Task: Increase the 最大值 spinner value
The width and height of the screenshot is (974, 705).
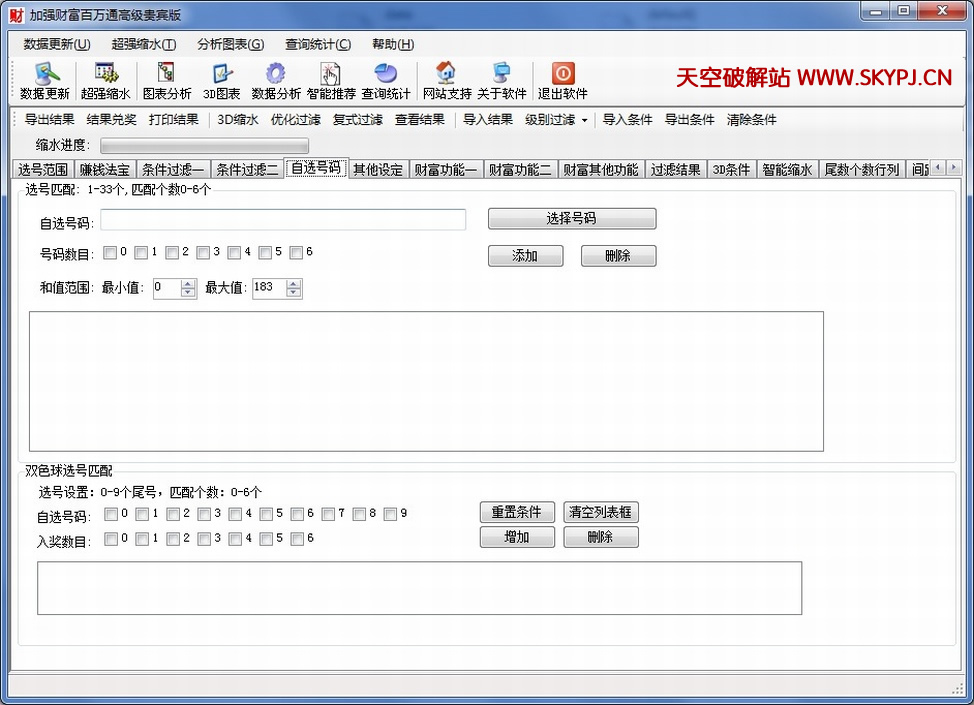Action: (x=293, y=283)
